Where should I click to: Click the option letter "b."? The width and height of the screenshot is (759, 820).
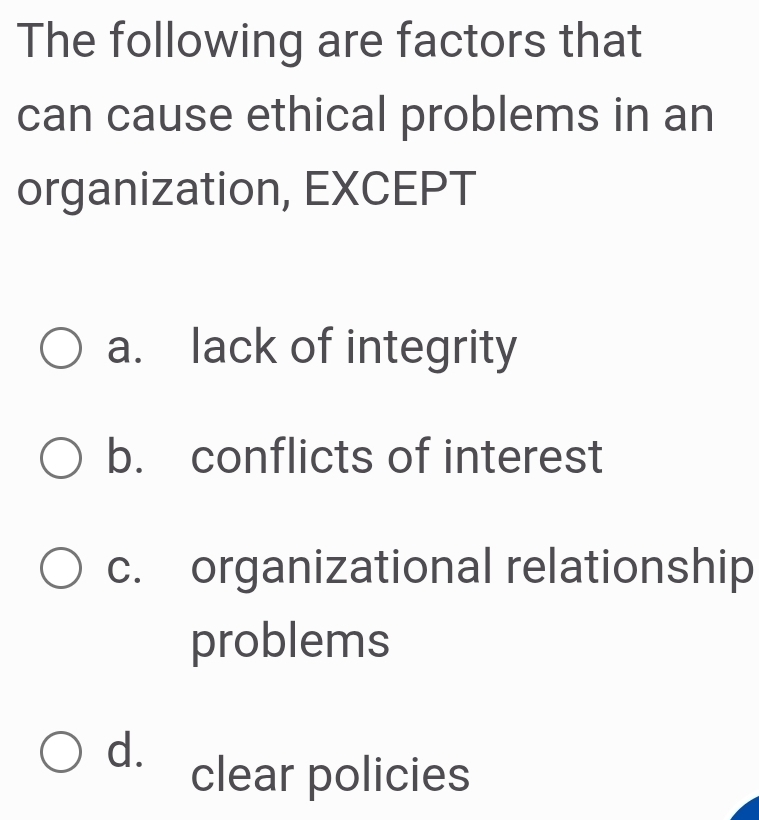click(126, 458)
